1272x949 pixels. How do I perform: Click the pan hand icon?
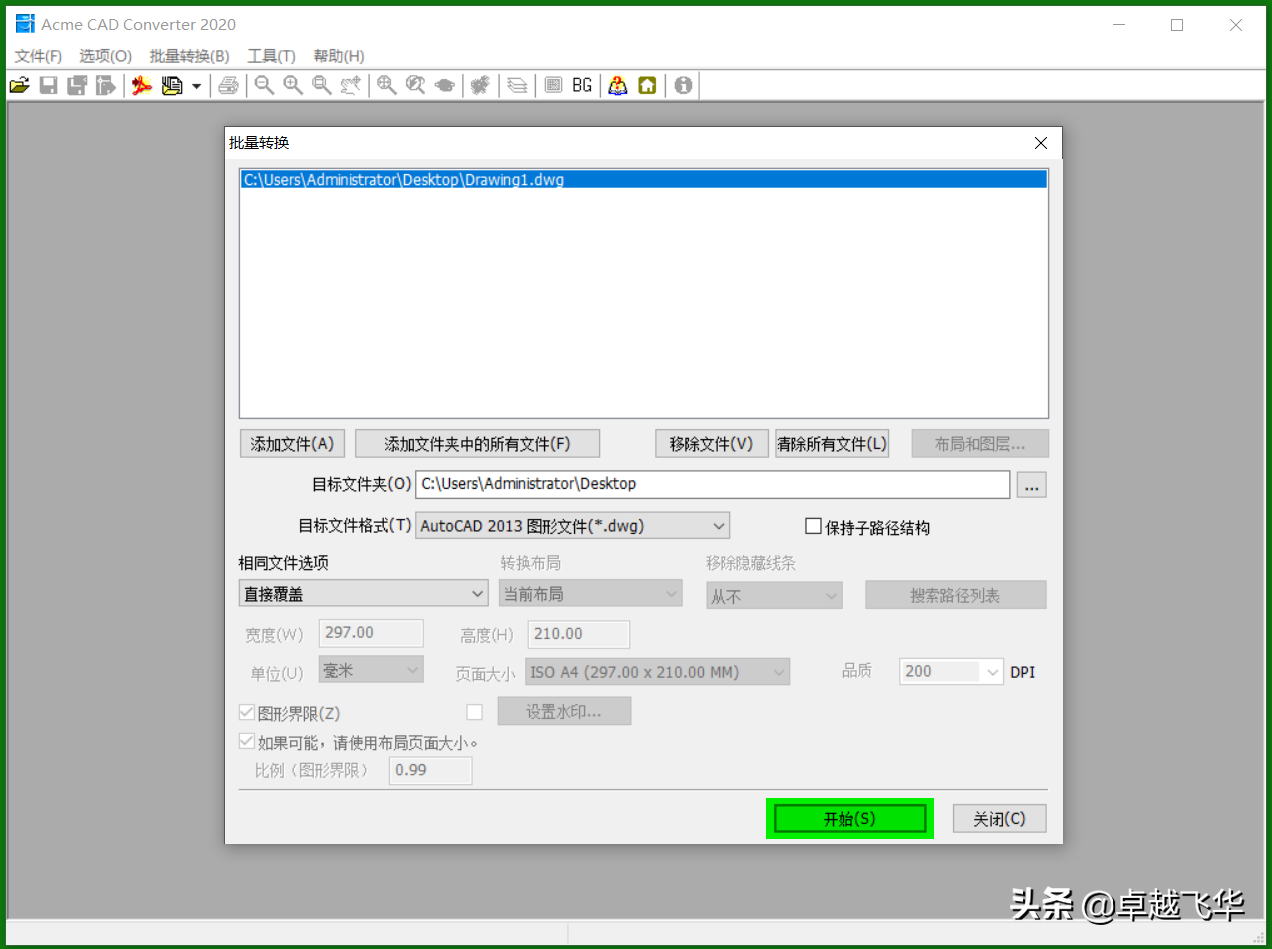pos(350,86)
